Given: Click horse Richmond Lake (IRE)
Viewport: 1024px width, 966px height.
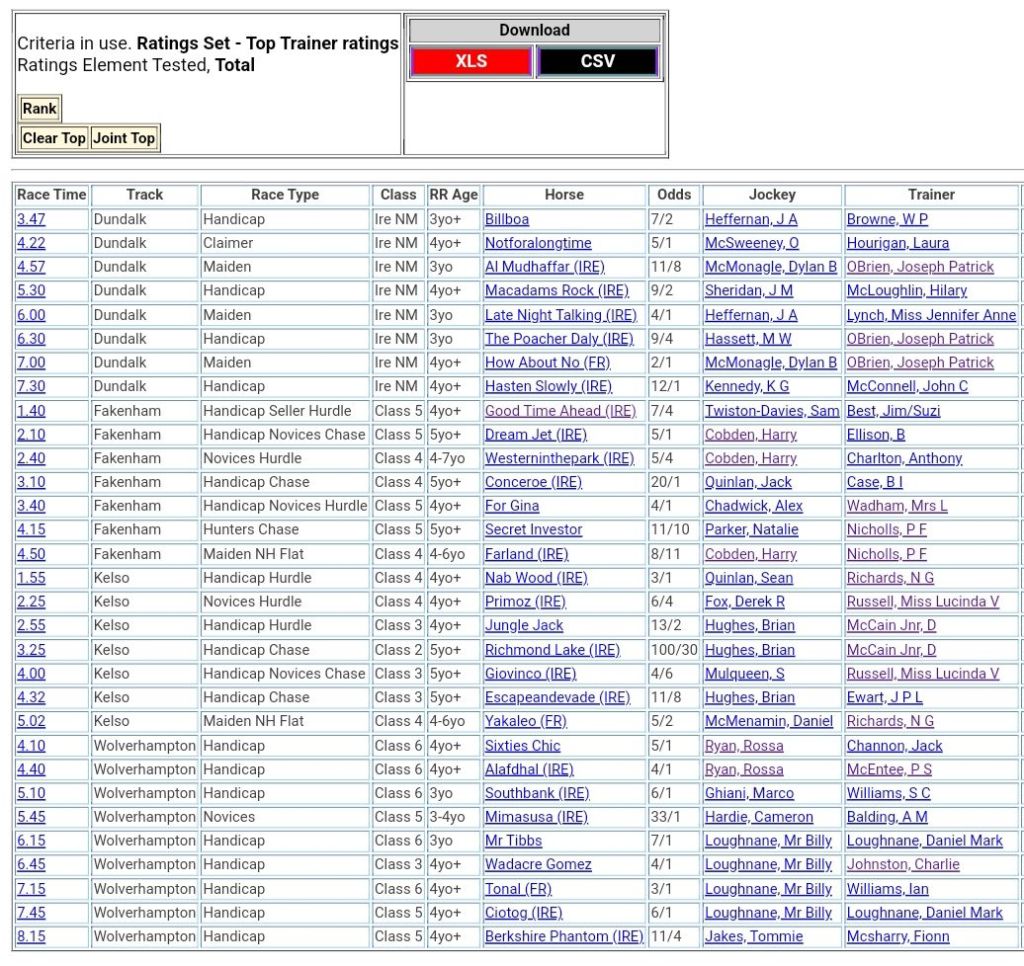Looking at the screenshot, I should 552,650.
